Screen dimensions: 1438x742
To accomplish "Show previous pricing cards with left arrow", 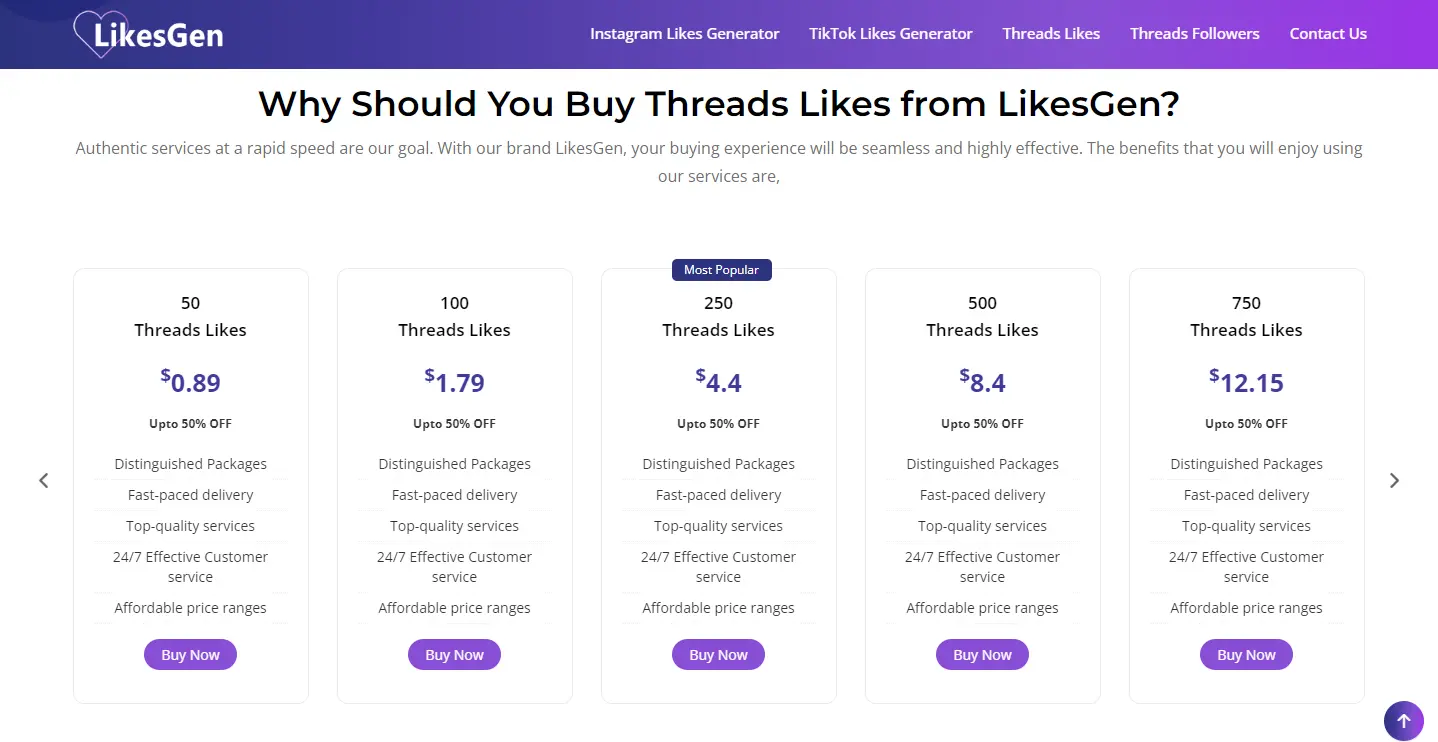I will [43, 480].
